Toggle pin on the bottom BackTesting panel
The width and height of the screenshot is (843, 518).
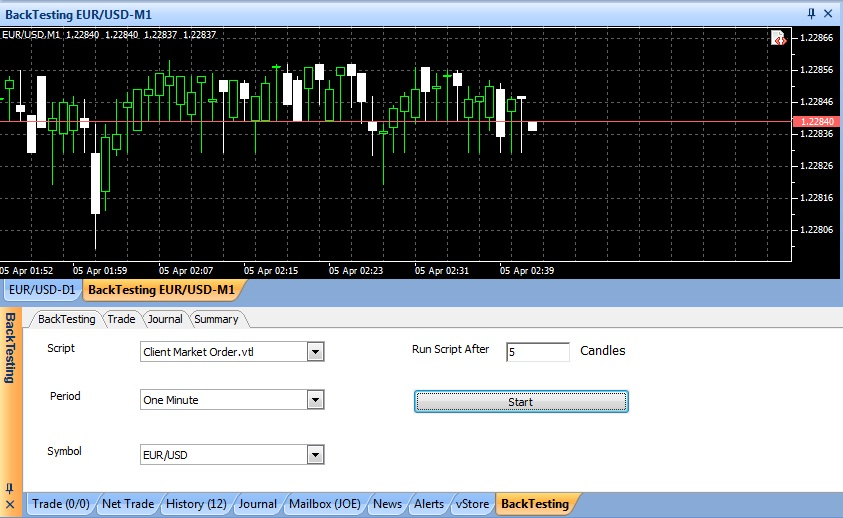pos(9,488)
